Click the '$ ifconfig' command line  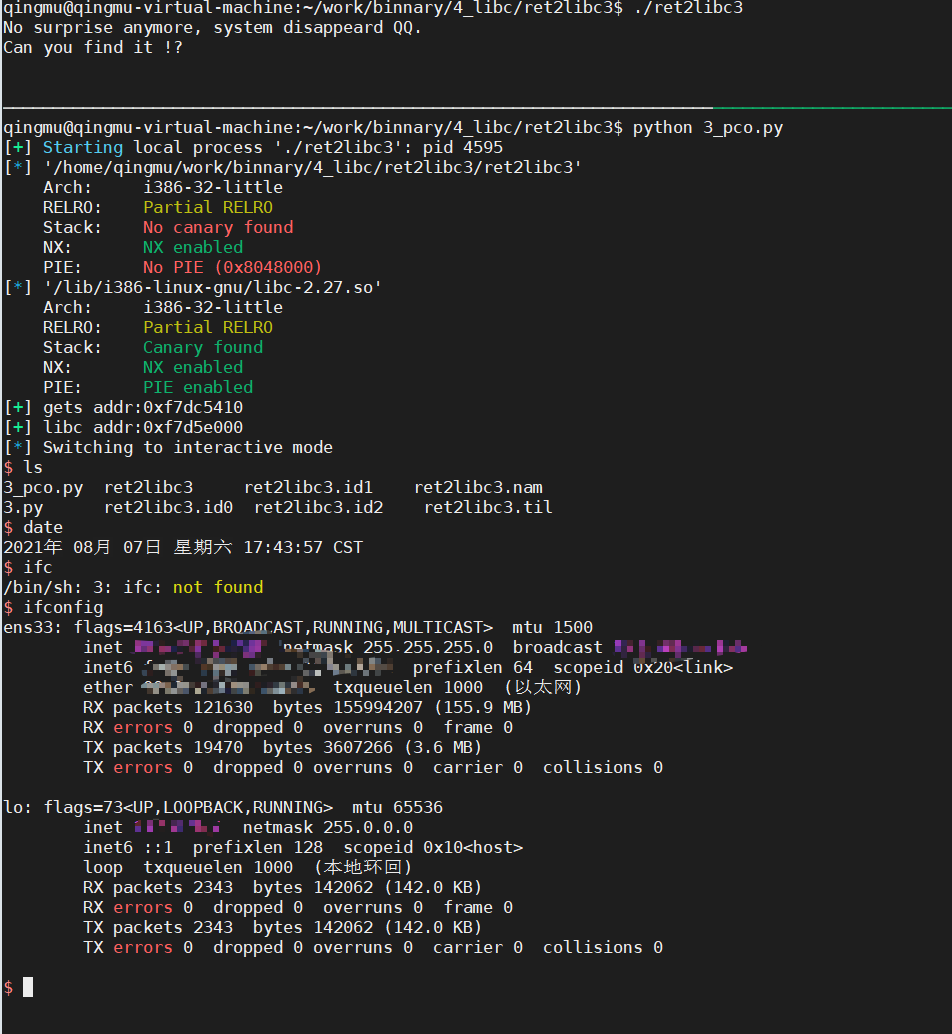53,607
